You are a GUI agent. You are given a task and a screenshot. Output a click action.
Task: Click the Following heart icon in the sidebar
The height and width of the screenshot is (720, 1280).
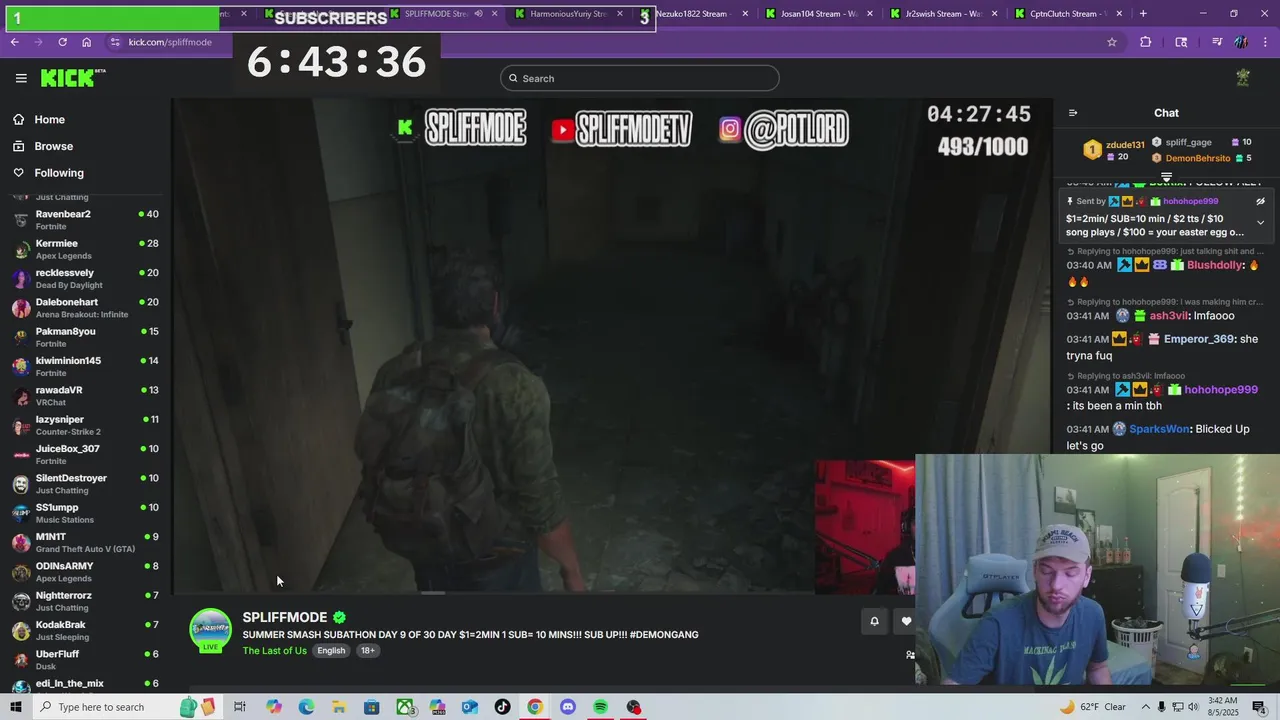18,173
